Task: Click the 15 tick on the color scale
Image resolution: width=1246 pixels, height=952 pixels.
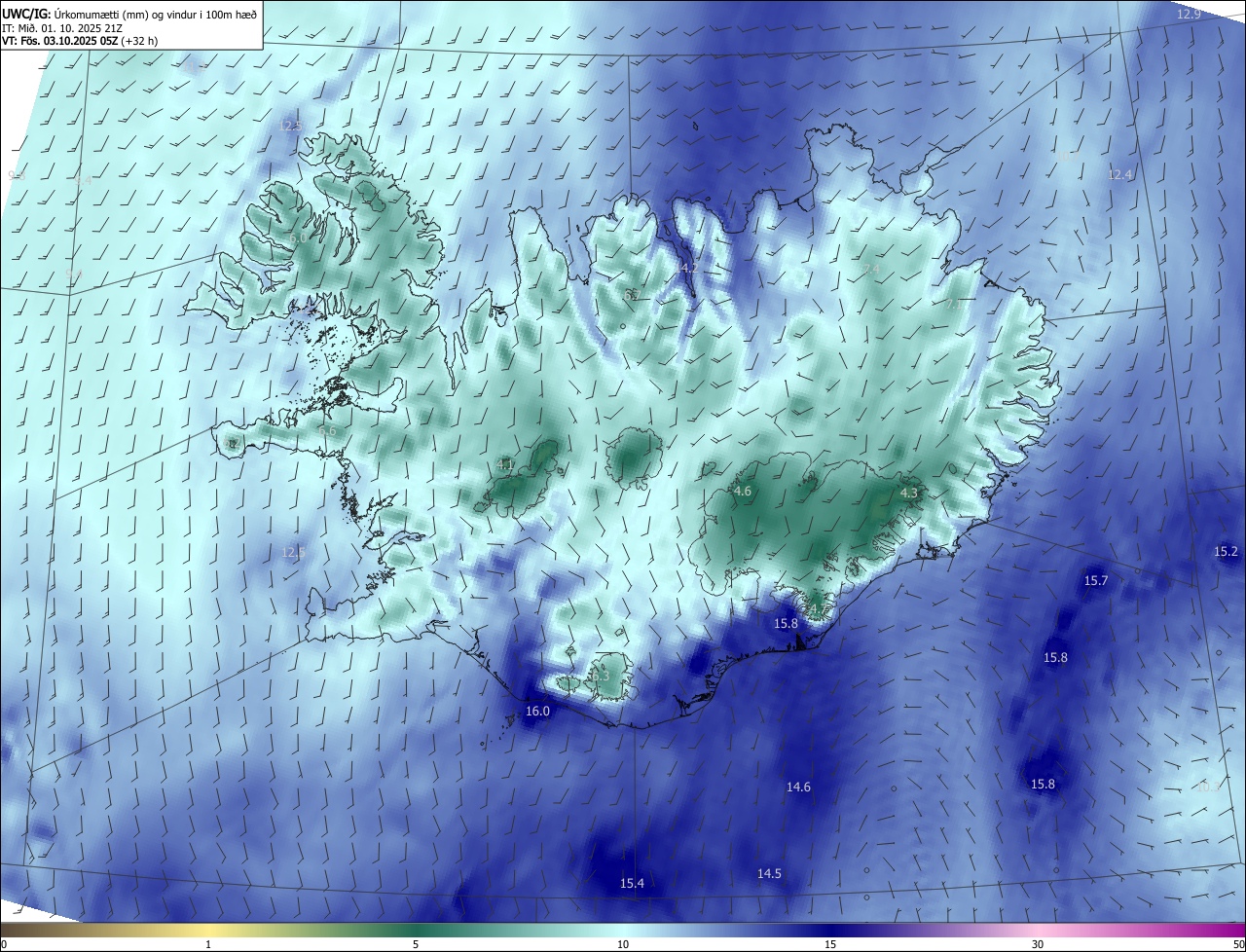Action: coord(830,944)
